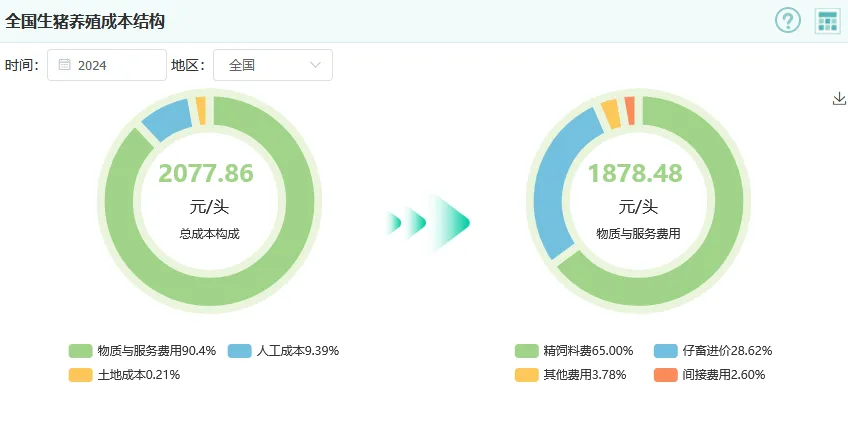This screenshot has height=448, width=848.
Task: Download the chart with download icon
Action: (x=839, y=98)
